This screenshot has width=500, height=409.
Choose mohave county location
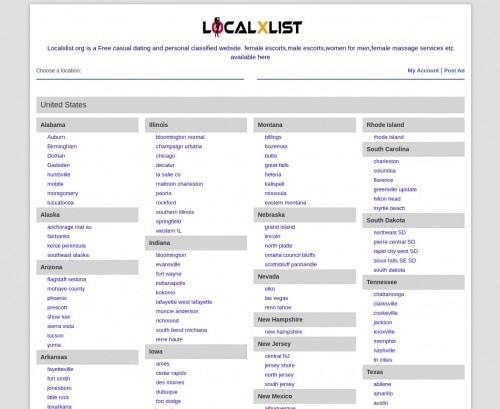(66, 289)
